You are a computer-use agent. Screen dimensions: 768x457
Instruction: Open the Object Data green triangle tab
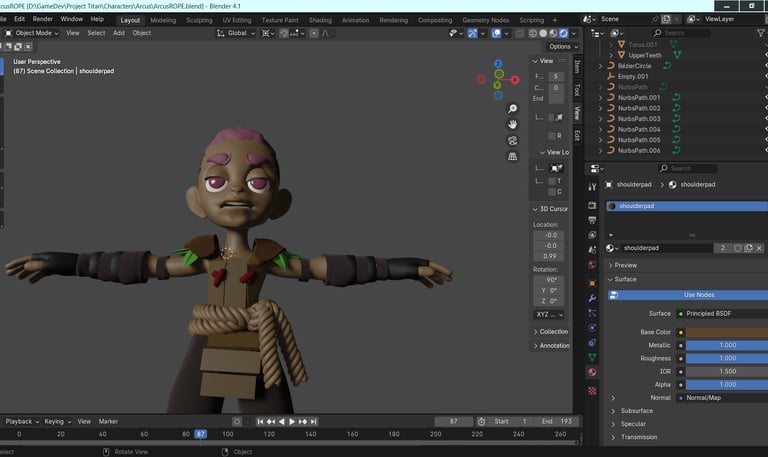click(x=592, y=356)
